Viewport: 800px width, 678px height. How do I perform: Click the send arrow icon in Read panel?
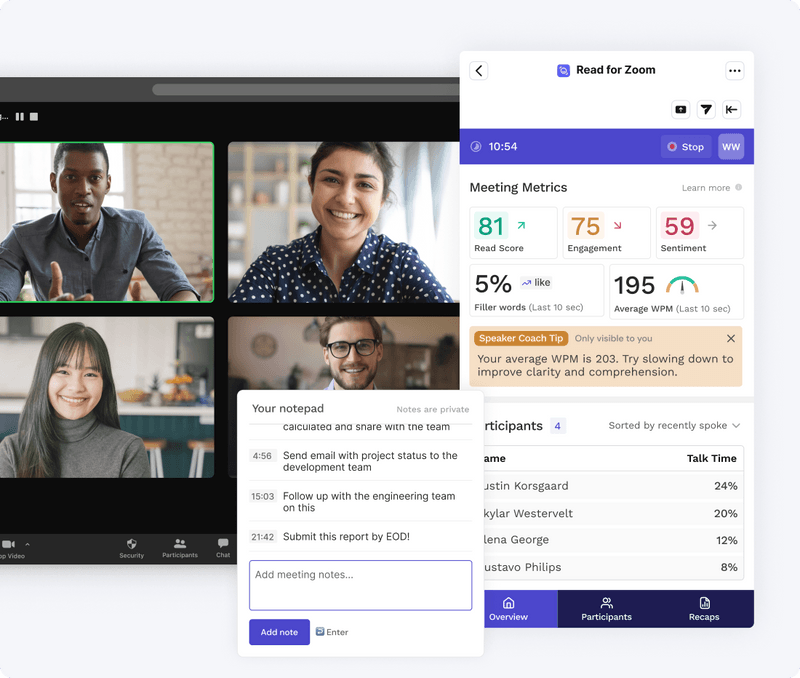[708, 109]
